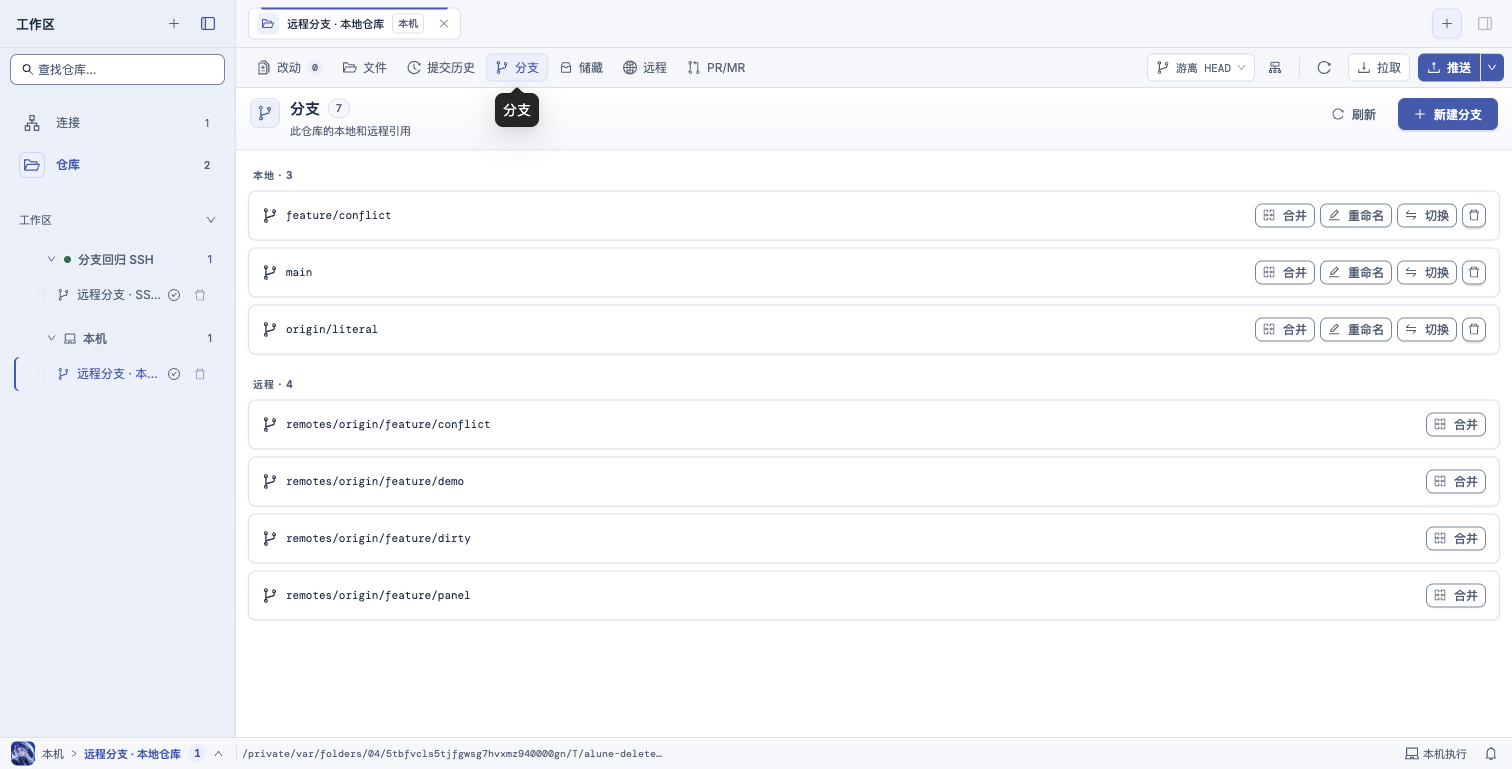Switch to the 改动 tab
The width and height of the screenshot is (1512, 769).
coord(289,68)
